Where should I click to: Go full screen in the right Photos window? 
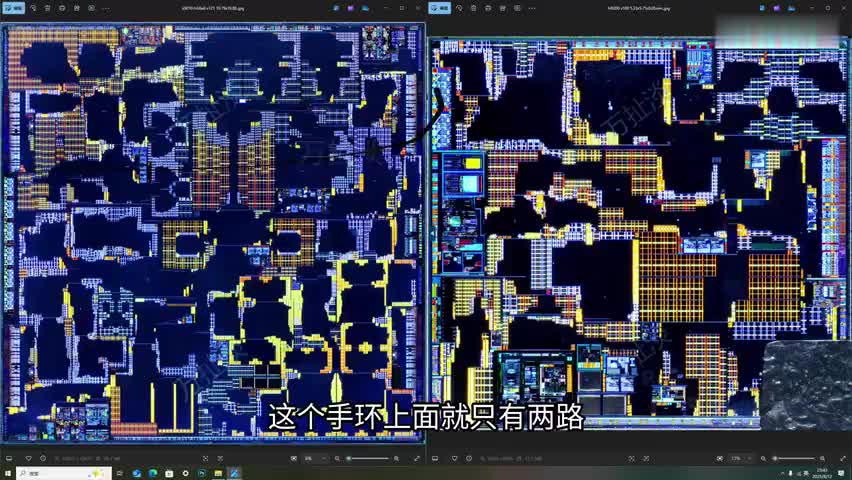pyautogui.click(x=843, y=458)
